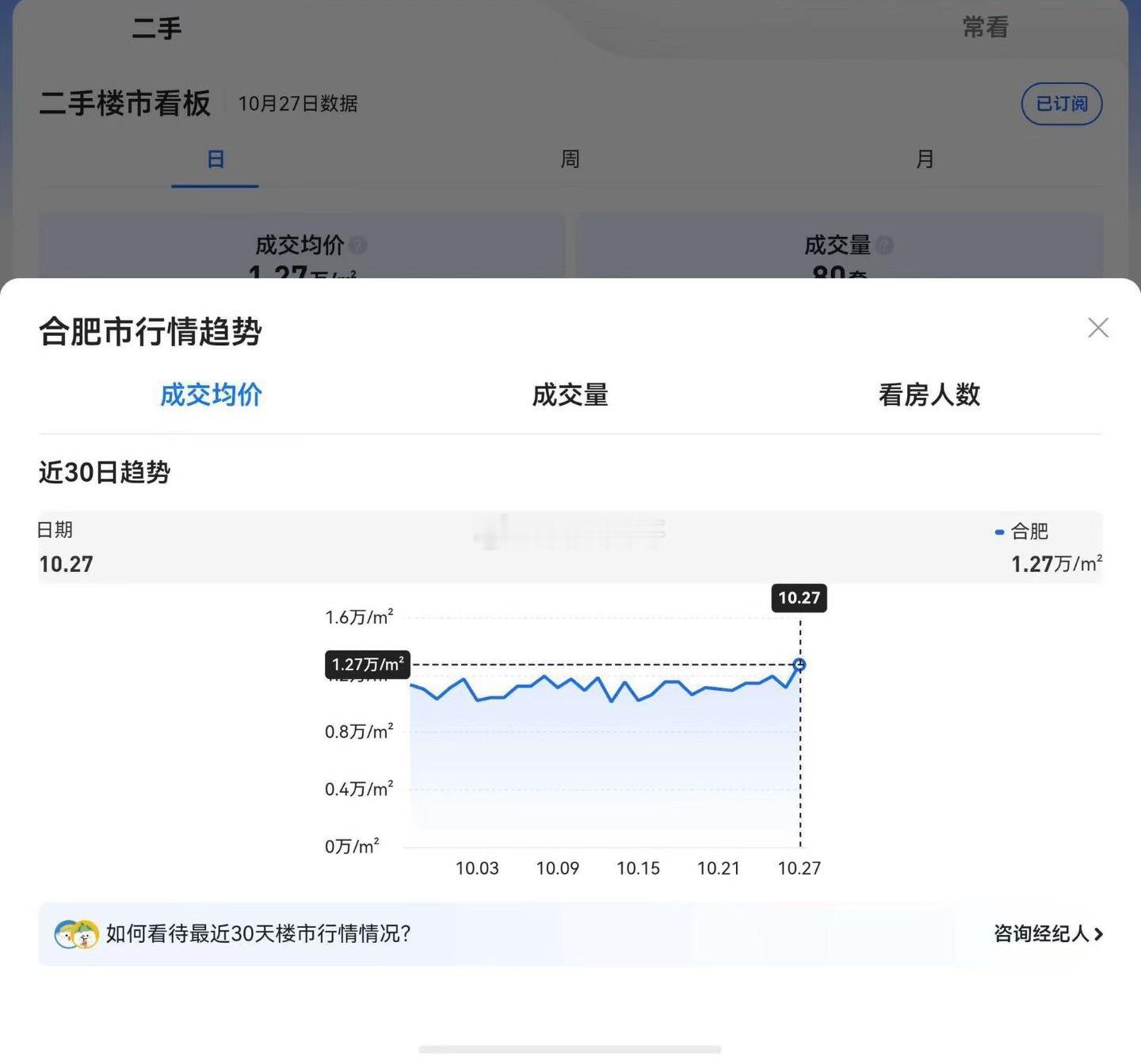Switch to the 月 view tab
1141x1064 pixels.
point(925,159)
